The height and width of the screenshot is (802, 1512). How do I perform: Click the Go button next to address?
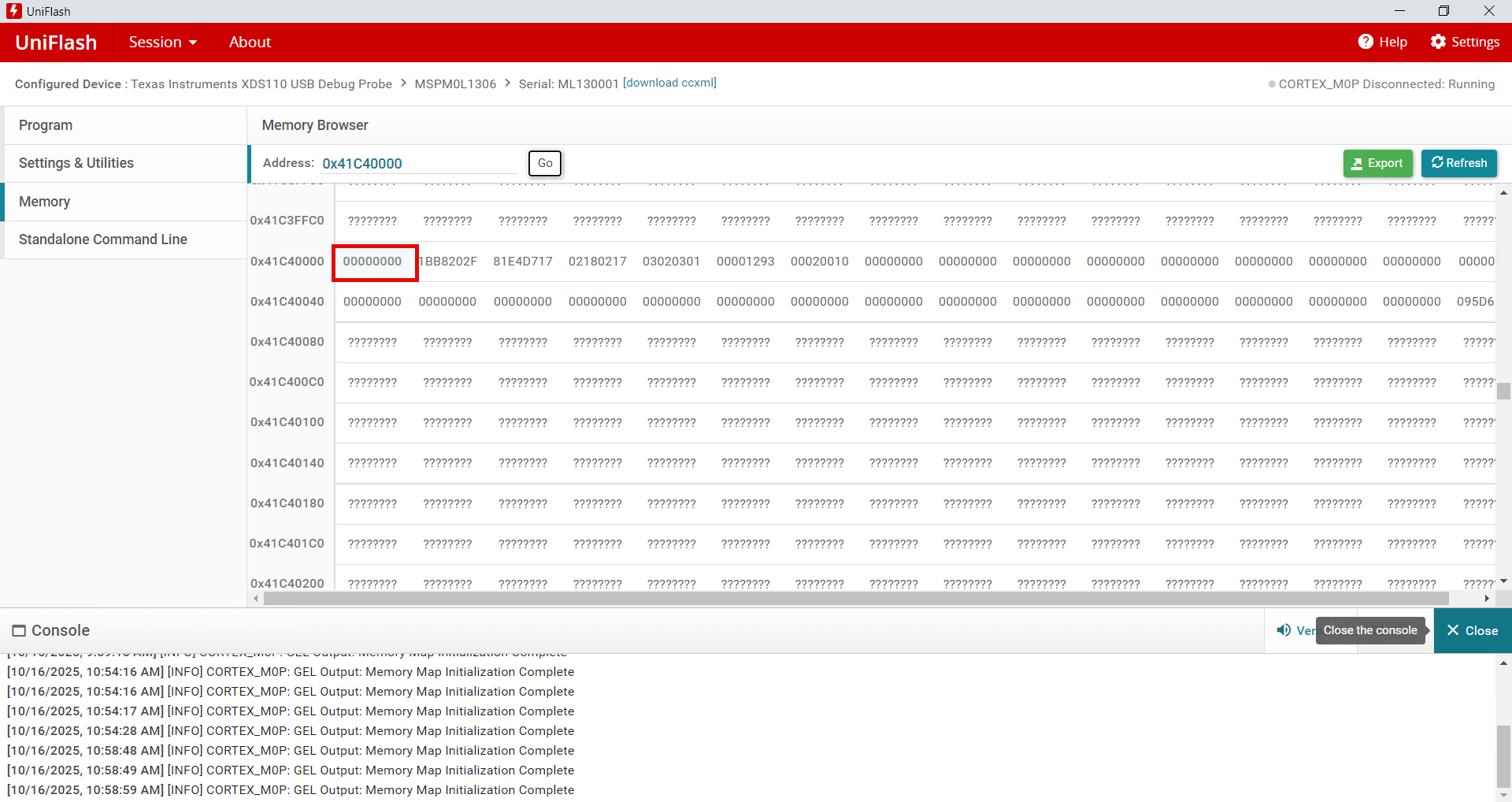coord(545,163)
